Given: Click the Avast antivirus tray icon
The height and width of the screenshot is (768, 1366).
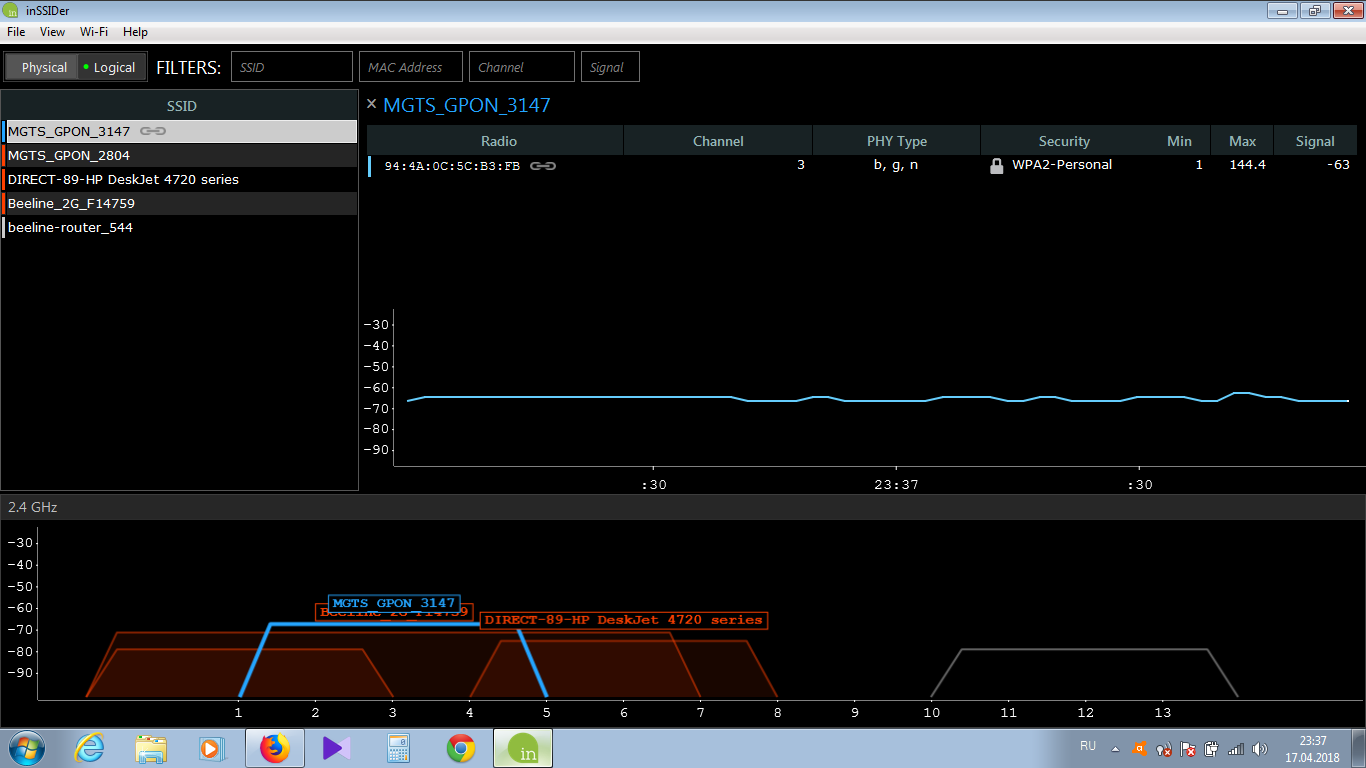Looking at the screenshot, I should [1139, 748].
